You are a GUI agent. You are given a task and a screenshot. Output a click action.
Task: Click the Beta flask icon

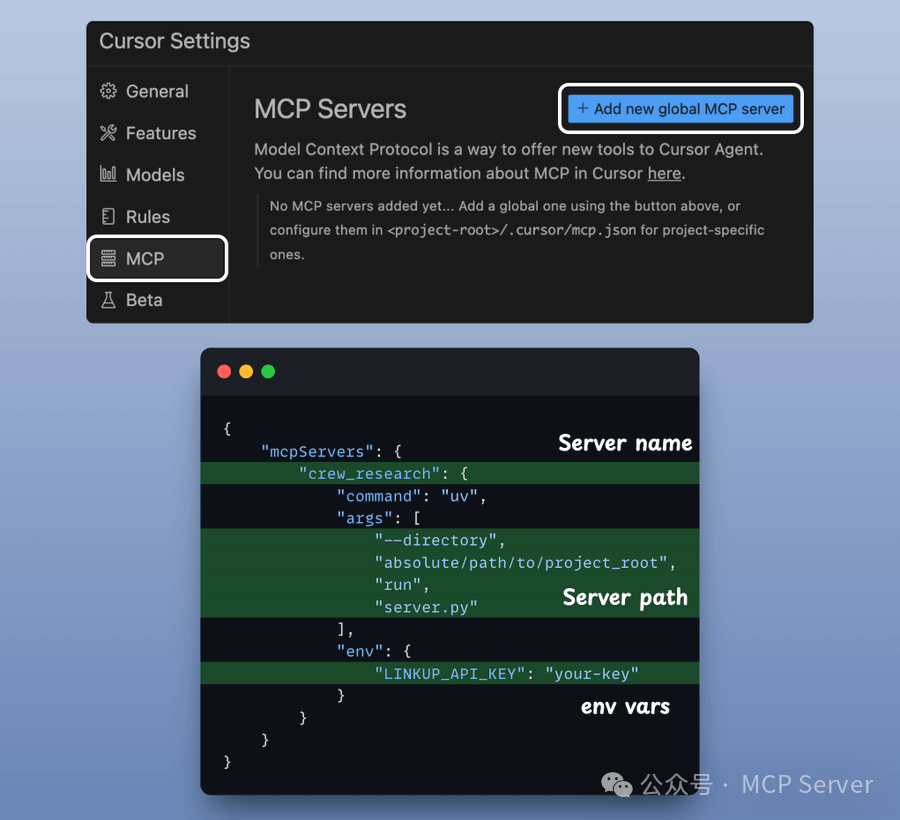coord(108,300)
